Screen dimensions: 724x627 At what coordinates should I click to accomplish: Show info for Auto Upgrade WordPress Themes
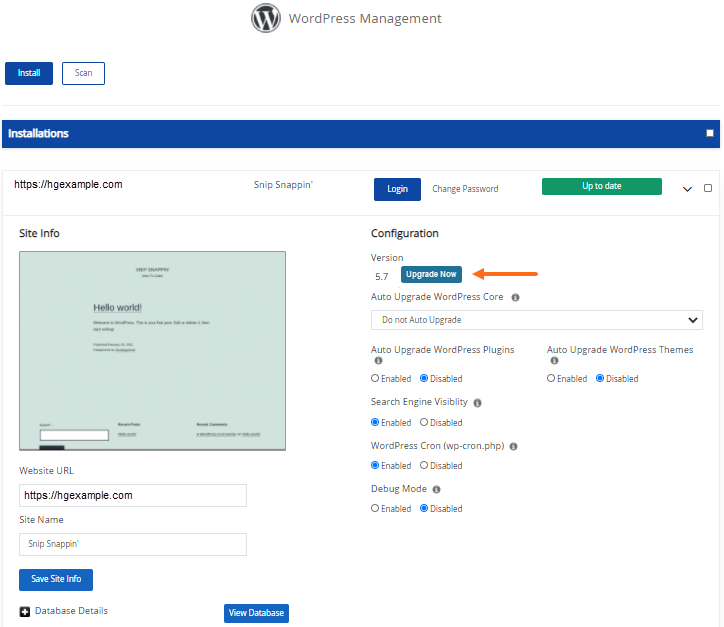click(554, 361)
